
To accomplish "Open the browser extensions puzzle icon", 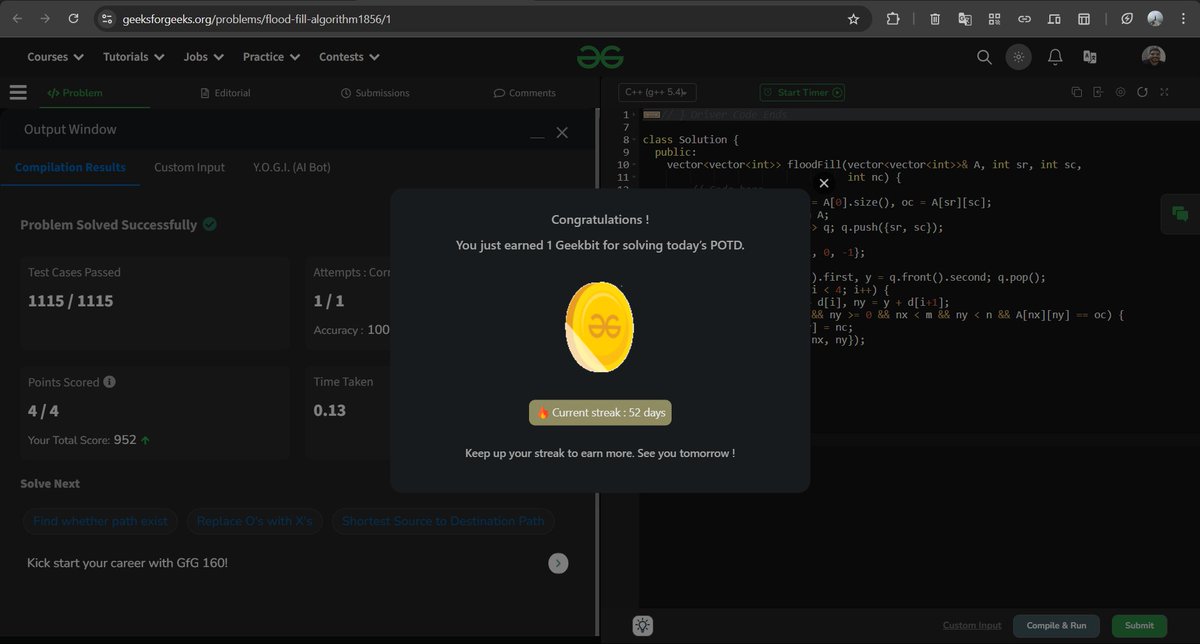I will tap(893, 18).
